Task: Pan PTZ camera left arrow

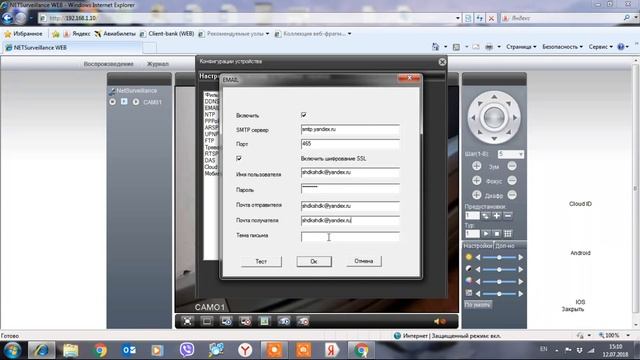Action: [x=473, y=118]
